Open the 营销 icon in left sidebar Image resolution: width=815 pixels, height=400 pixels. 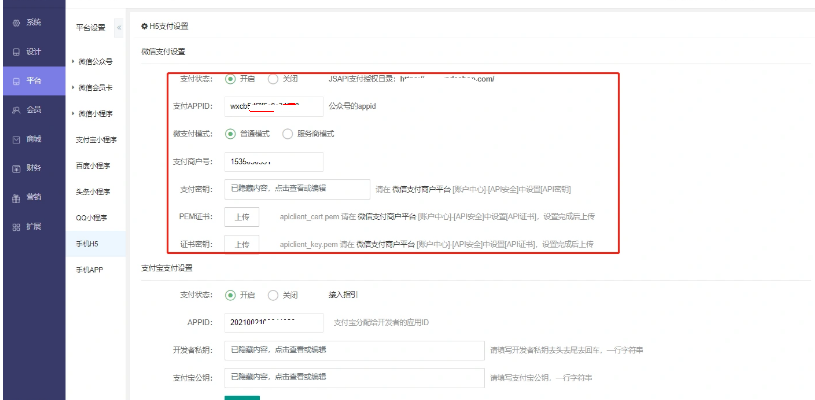[x=14, y=198]
